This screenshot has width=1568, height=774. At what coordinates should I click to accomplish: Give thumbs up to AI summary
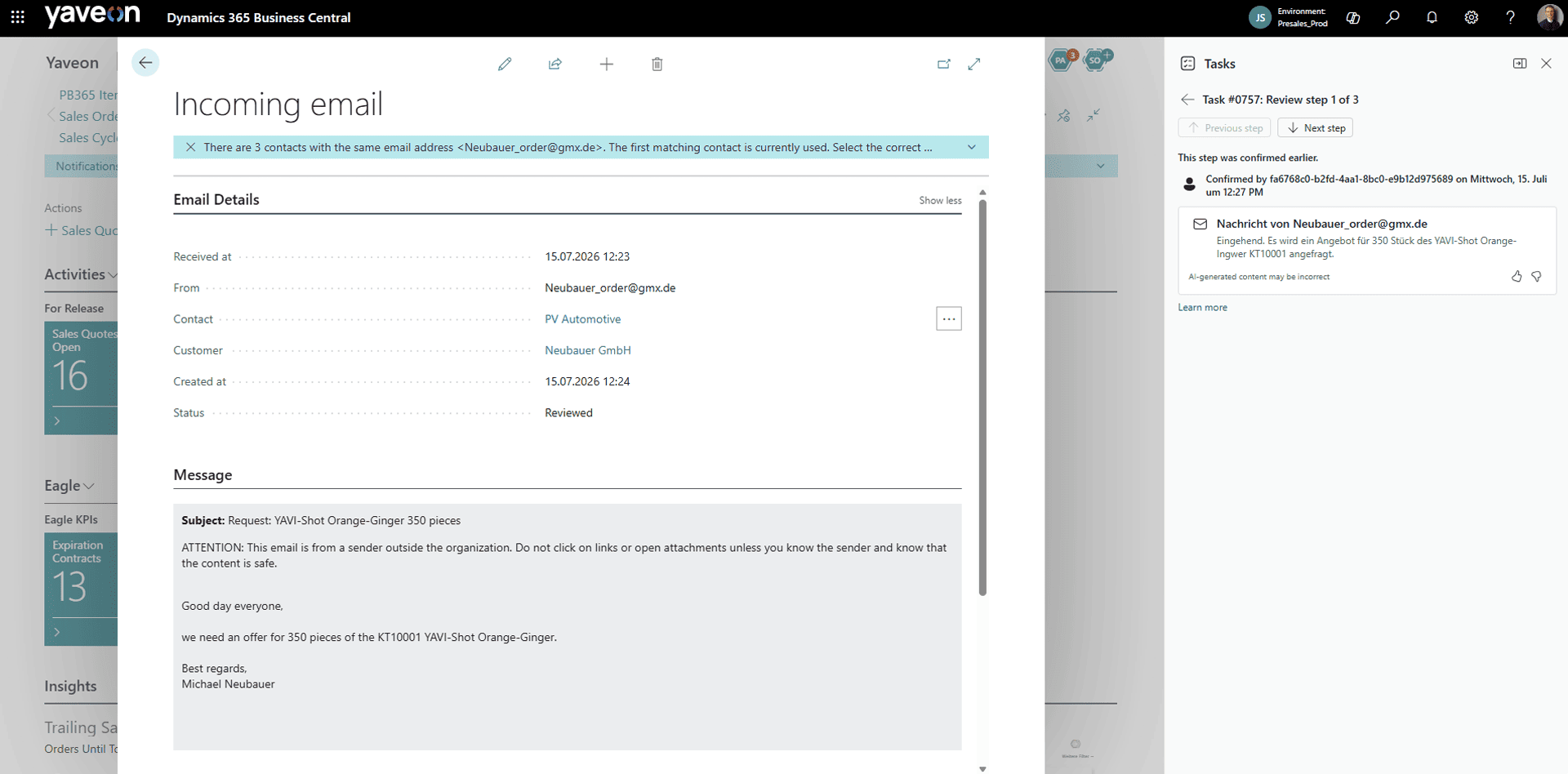pos(1517,277)
